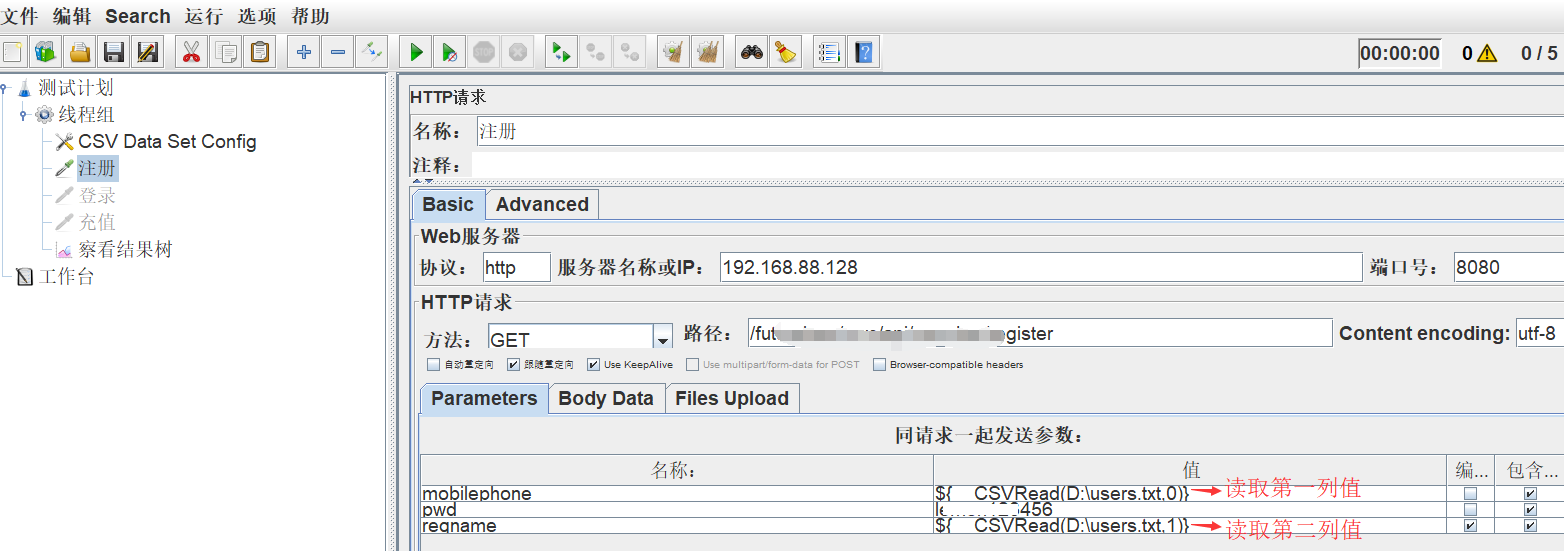Click the Content encoding utf-8 field
The width and height of the screenshot is (1564, 551).
coord(1540,334)
